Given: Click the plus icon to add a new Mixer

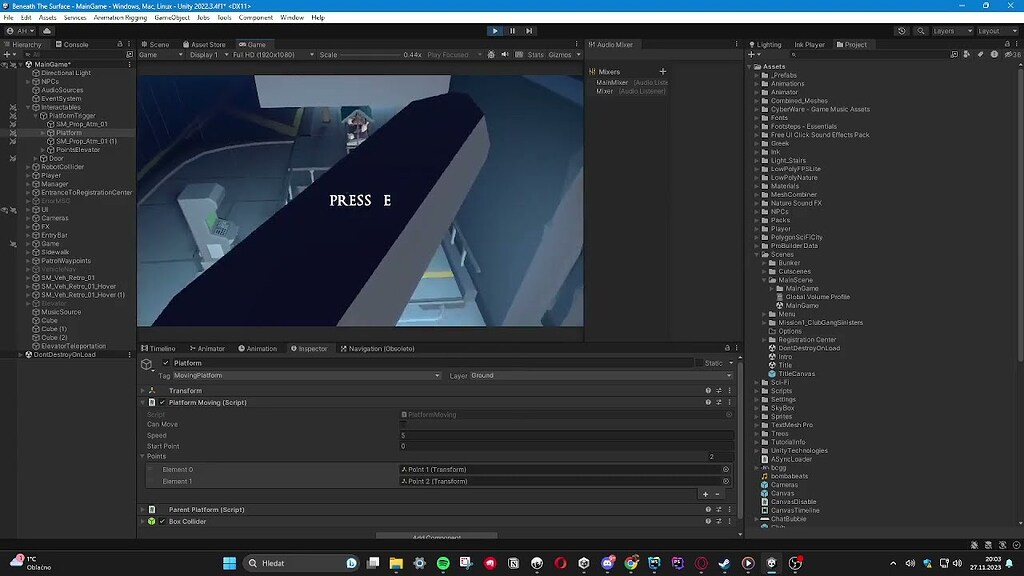Looking at the screenshot, I should [662, 72].
